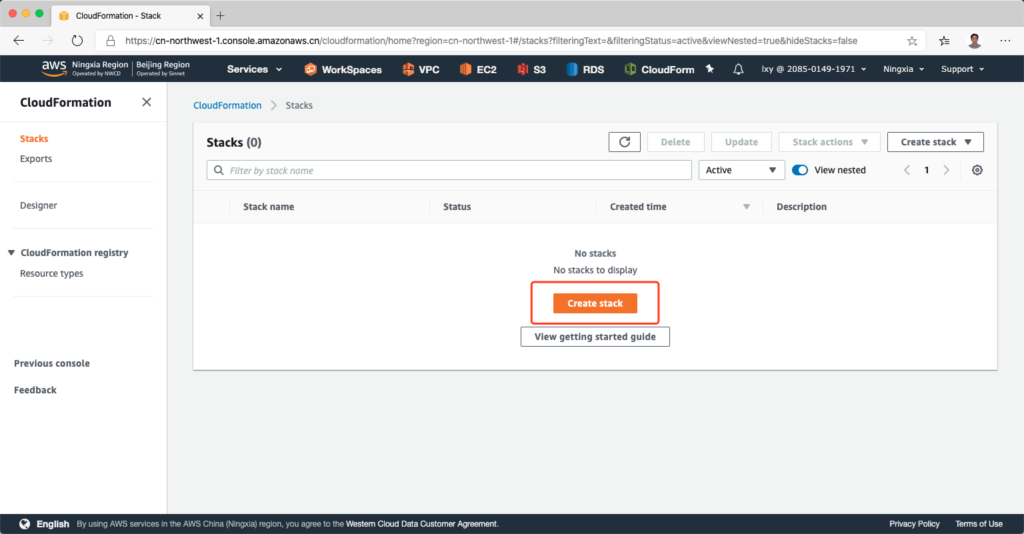Toggle the View nested switch

pos(800,170)
